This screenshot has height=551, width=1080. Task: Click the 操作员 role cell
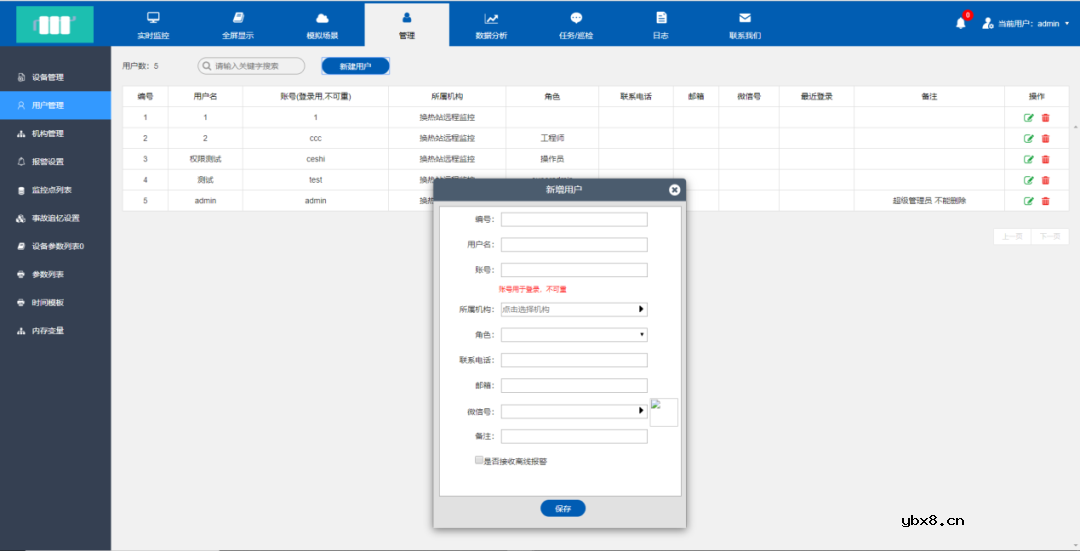(552, 159)
